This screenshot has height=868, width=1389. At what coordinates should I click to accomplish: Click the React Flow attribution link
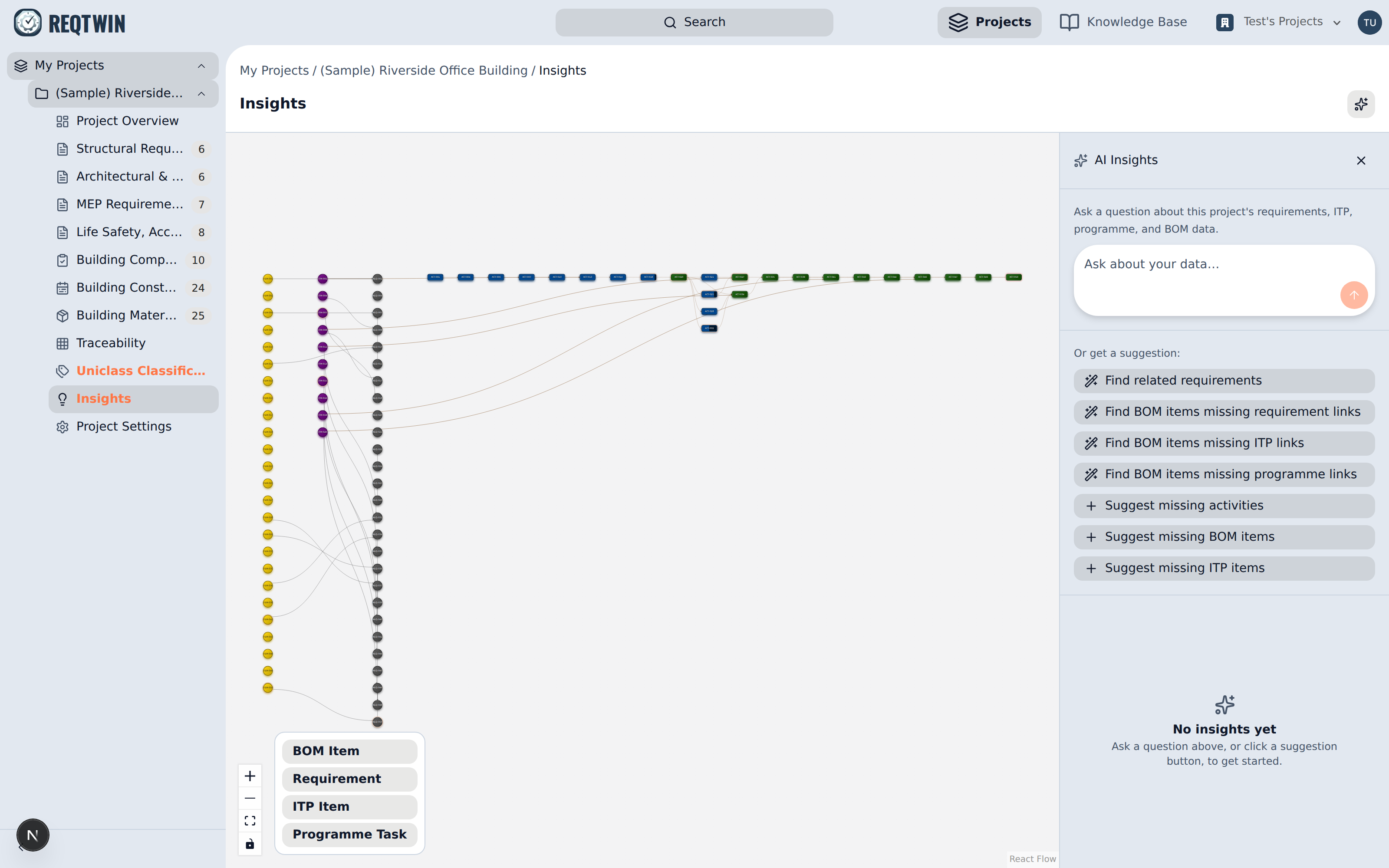tap(1032, 859)
